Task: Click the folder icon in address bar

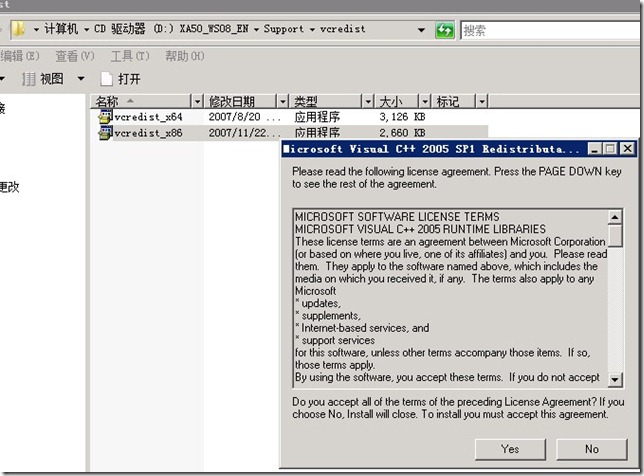Action: tap(18, 29)
